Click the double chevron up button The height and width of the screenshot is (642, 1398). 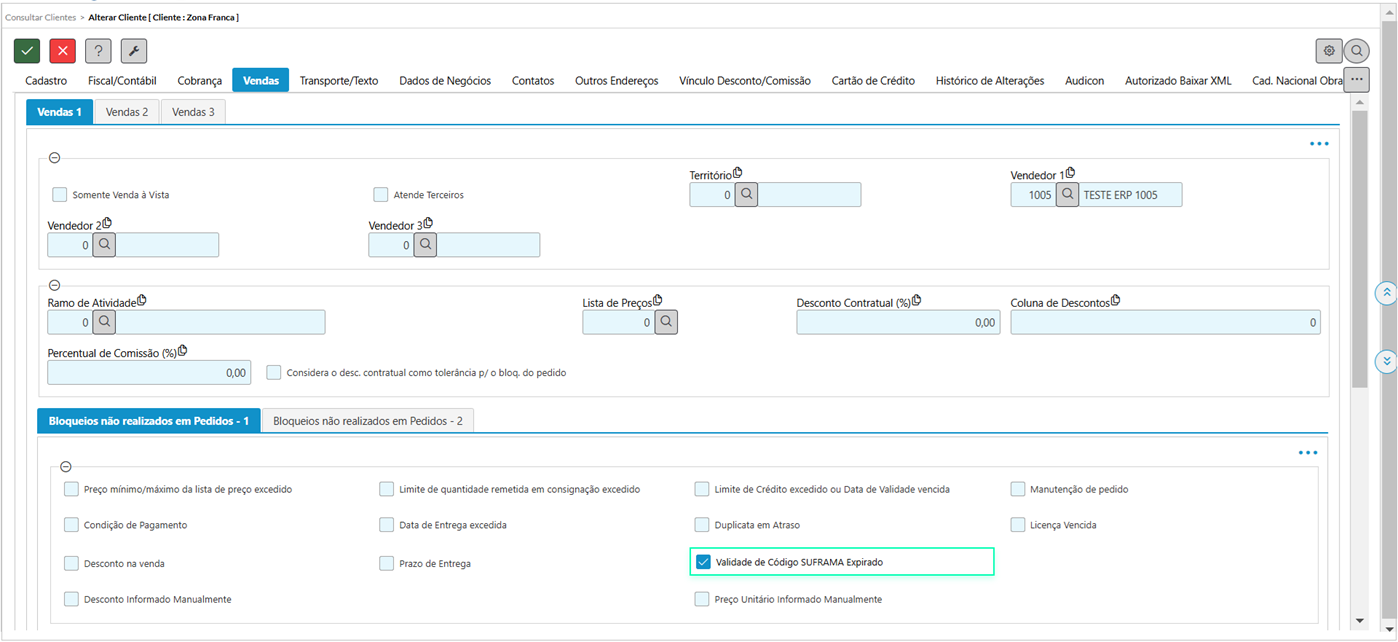1386,293
